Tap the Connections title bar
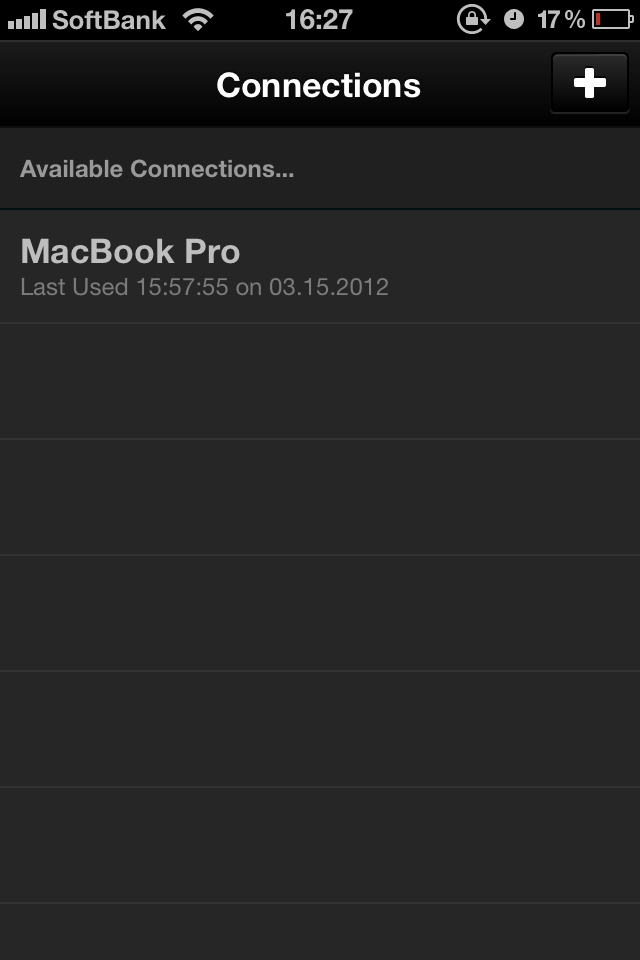Screen dimensions: 640x960 coord(318,85)
